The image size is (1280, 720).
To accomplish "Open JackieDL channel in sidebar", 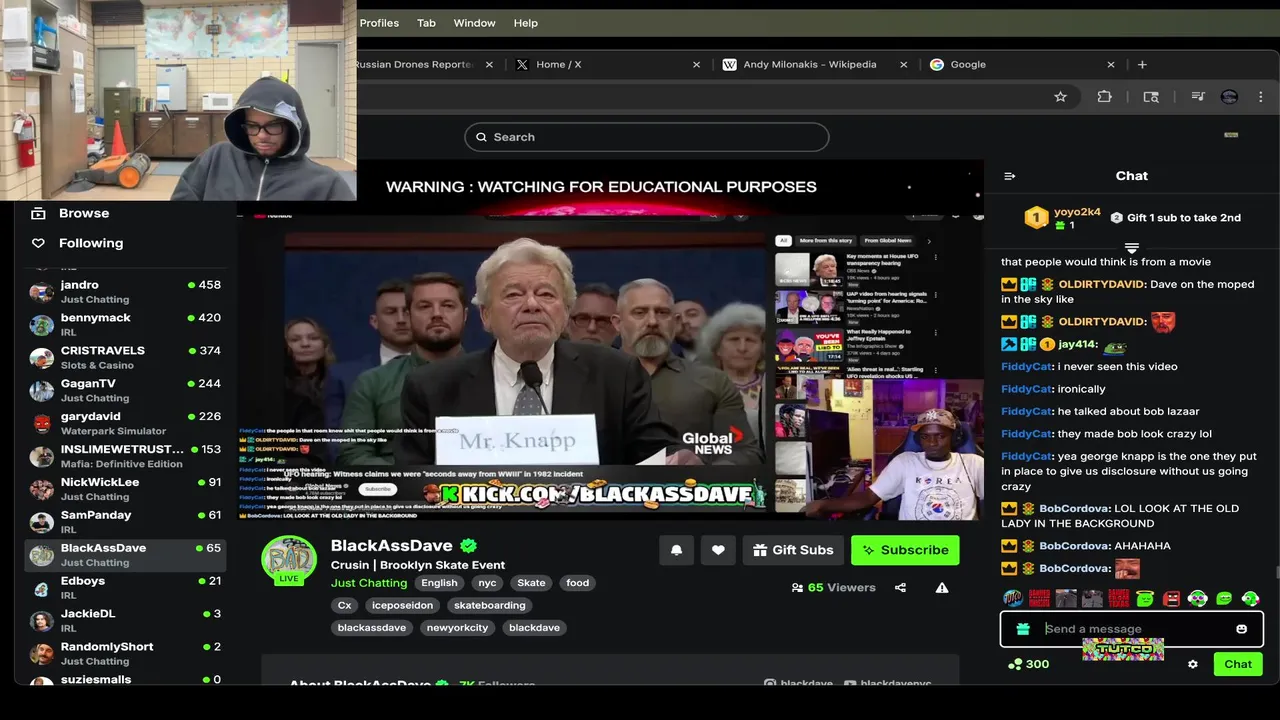I will (125, 621).
